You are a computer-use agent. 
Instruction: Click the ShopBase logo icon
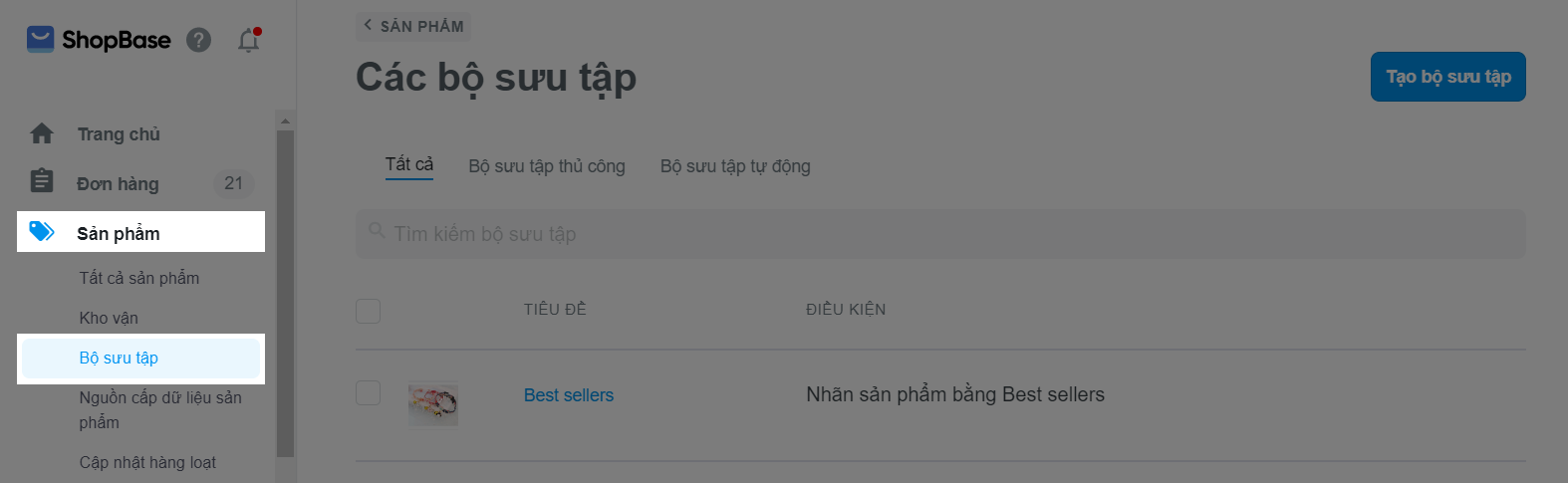tap(40, 39)
